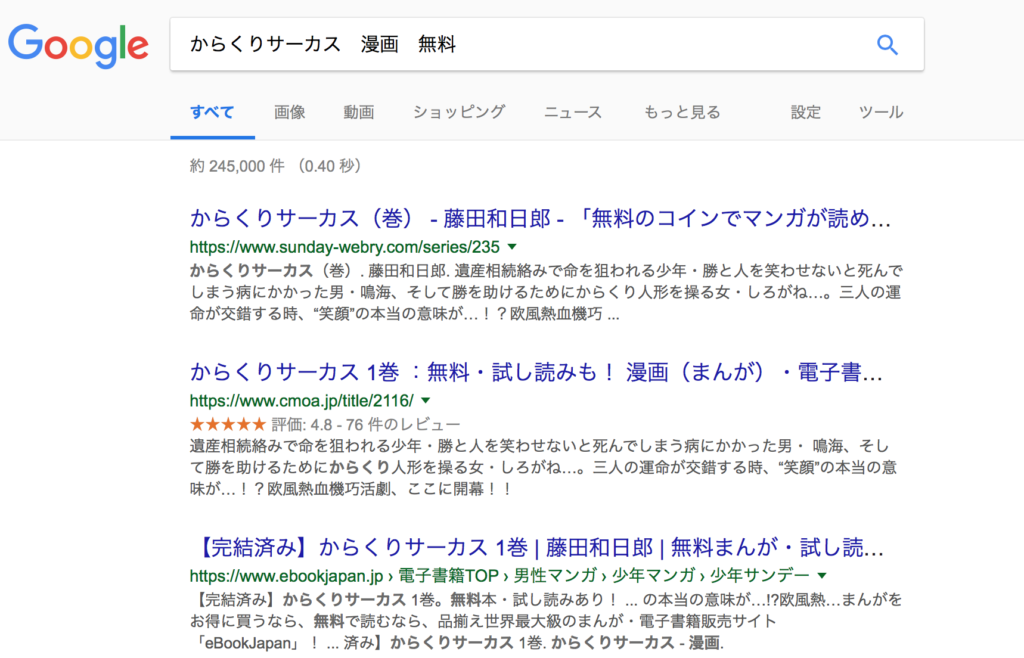Expand the dropdown arrow beside the sunday-webry.com URL
This screenshot has height=658, width=1024.
(512, 247)
